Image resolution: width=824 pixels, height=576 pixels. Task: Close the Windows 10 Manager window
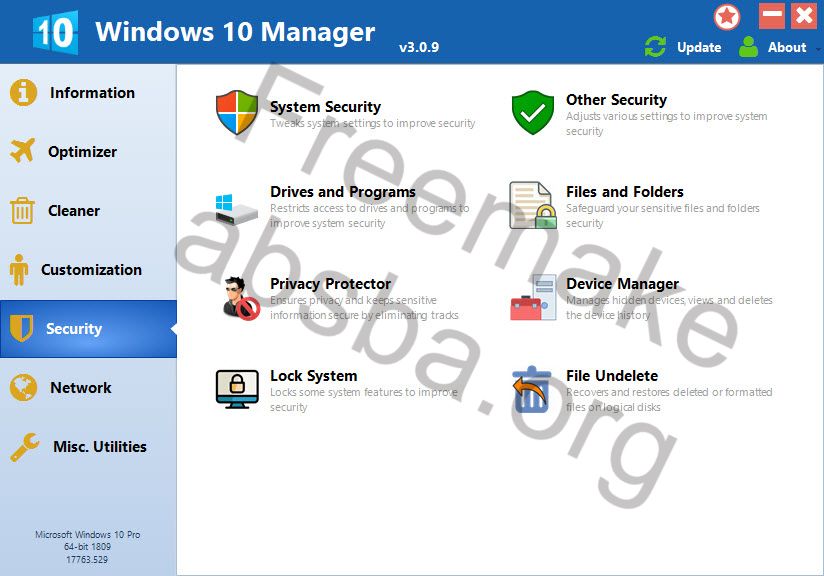(x=804, y=16)
